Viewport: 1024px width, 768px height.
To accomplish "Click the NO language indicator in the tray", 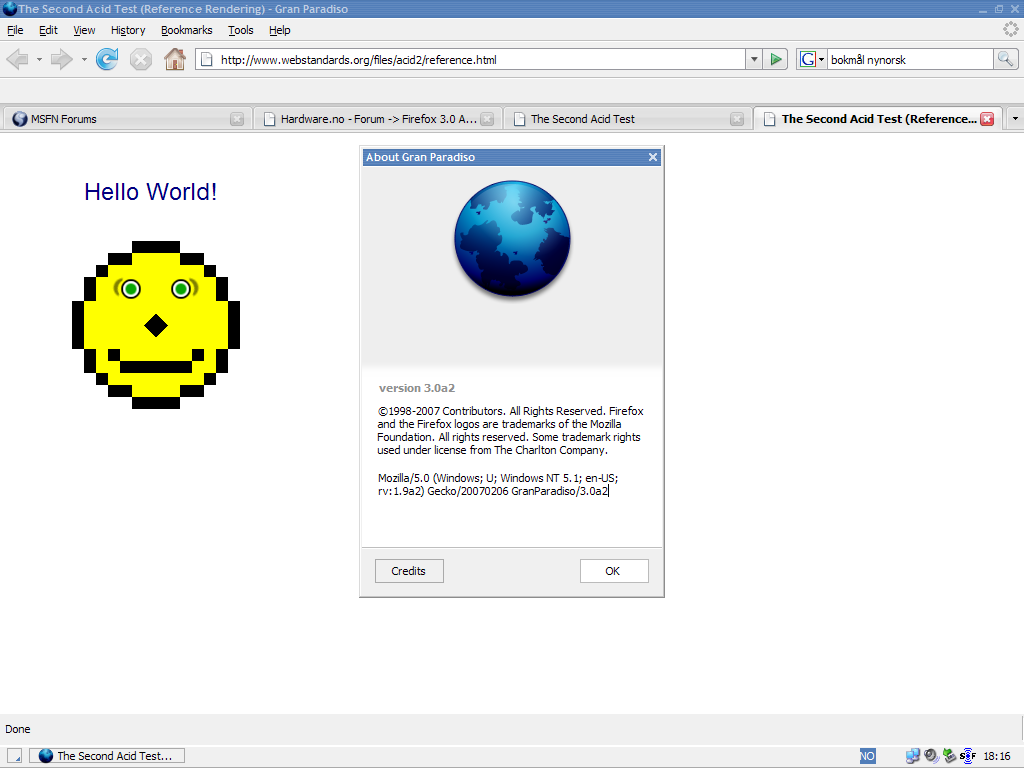I will click(867, 756).
